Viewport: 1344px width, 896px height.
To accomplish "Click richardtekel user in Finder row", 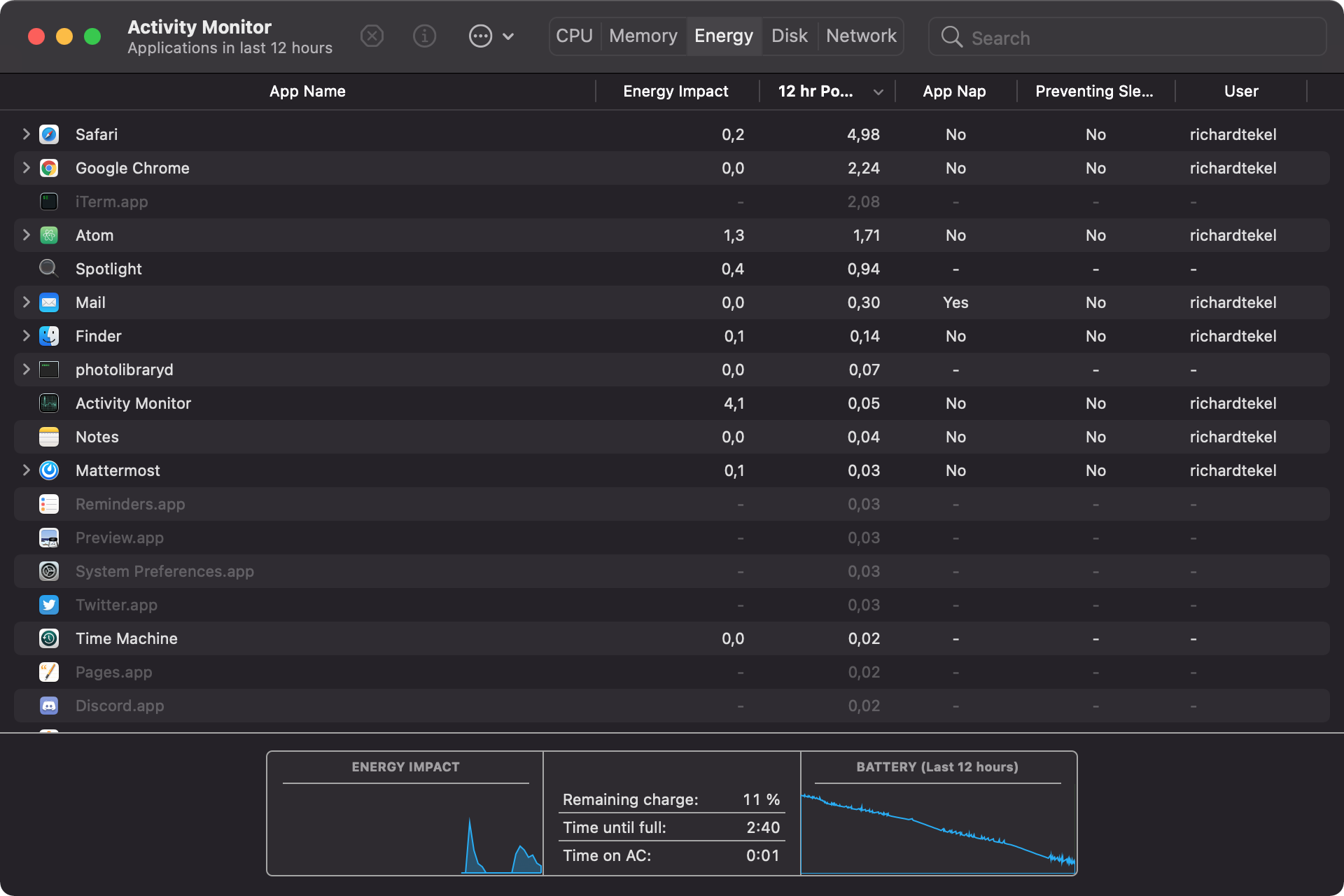I will pos(1233,336).
